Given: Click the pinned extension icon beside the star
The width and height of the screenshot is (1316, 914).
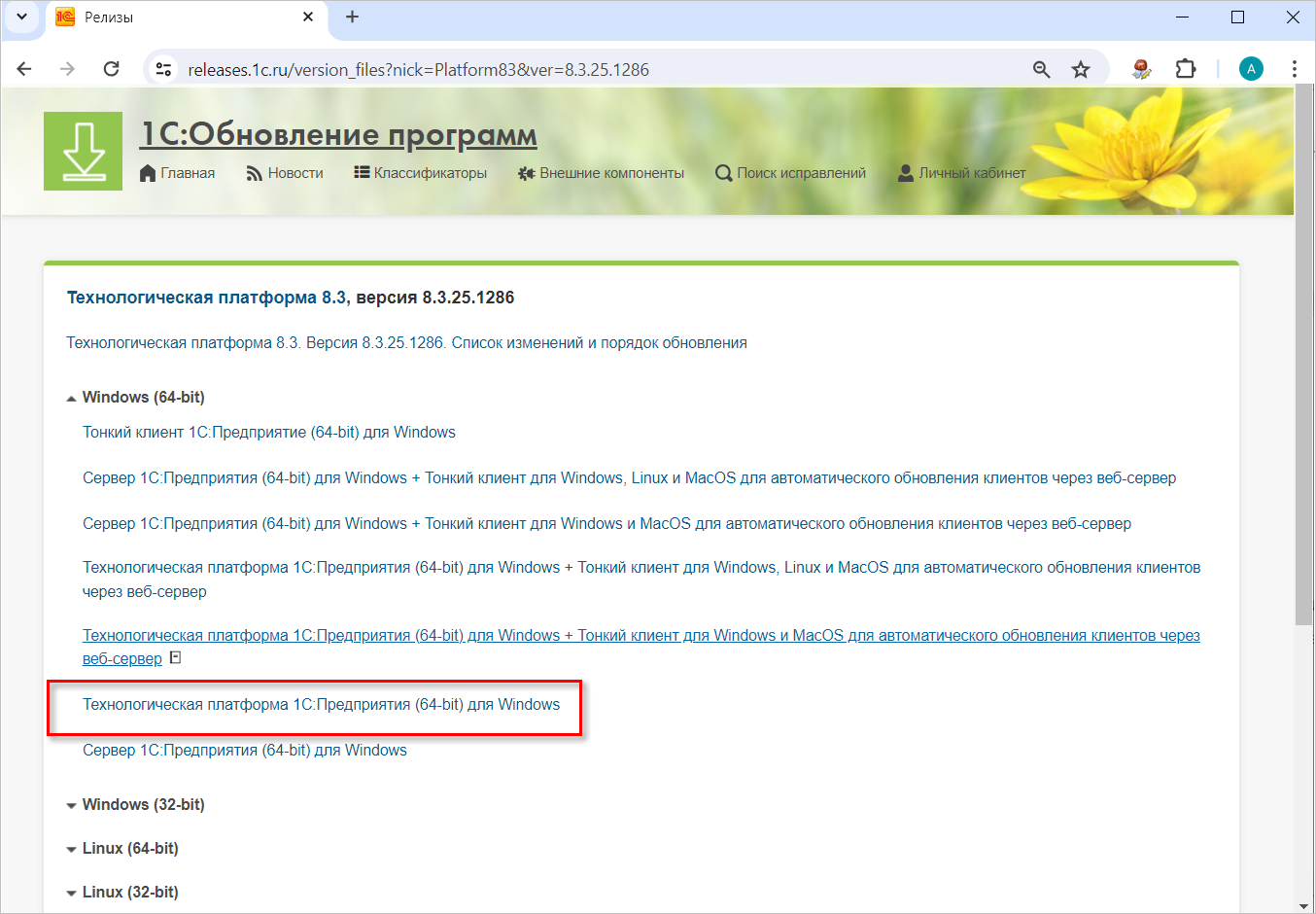Looking at the screenshot, I should pyautogui.click(x=1142, y=69).
